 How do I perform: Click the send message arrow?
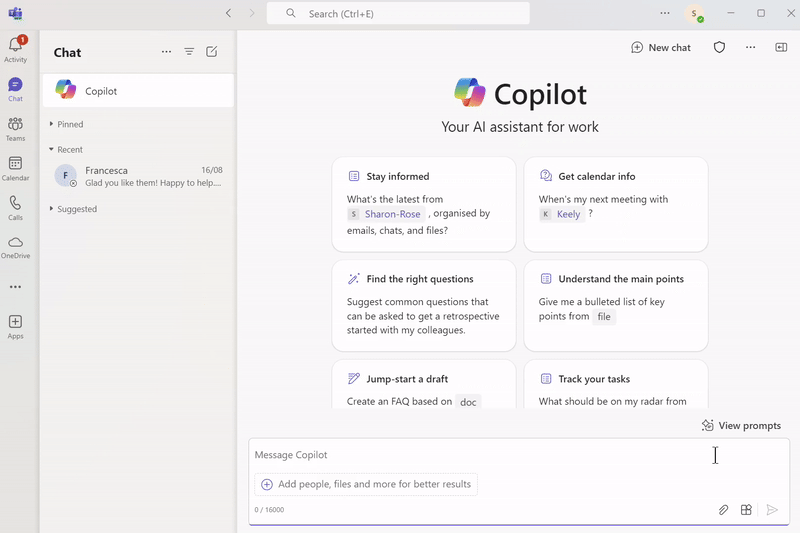[x=772, y=510]
